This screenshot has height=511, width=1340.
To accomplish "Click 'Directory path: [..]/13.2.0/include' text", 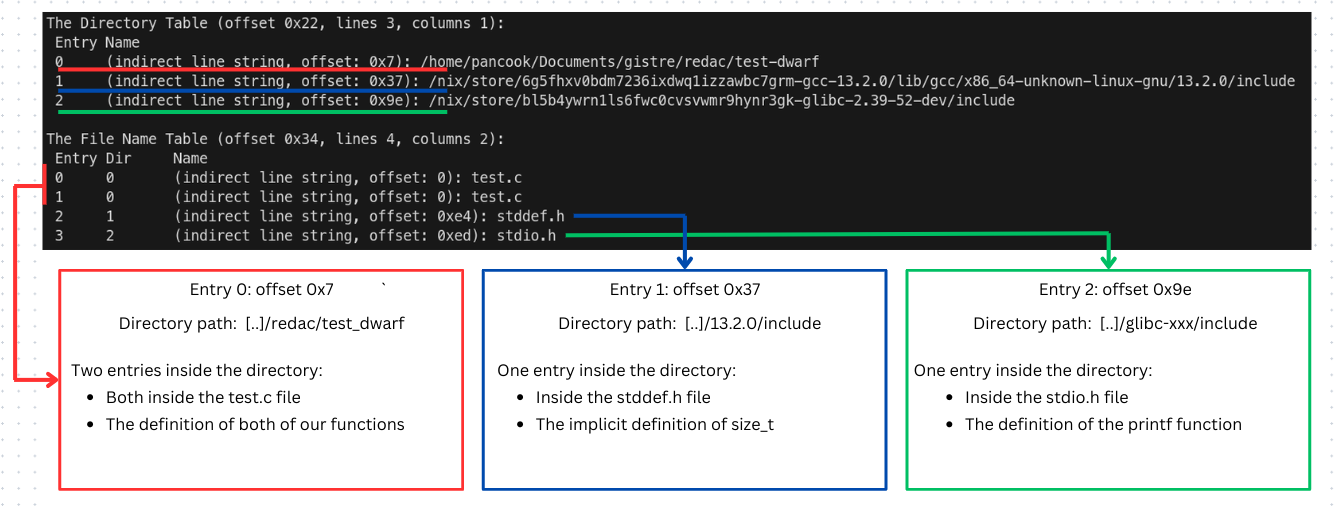I will pos(690,324).
